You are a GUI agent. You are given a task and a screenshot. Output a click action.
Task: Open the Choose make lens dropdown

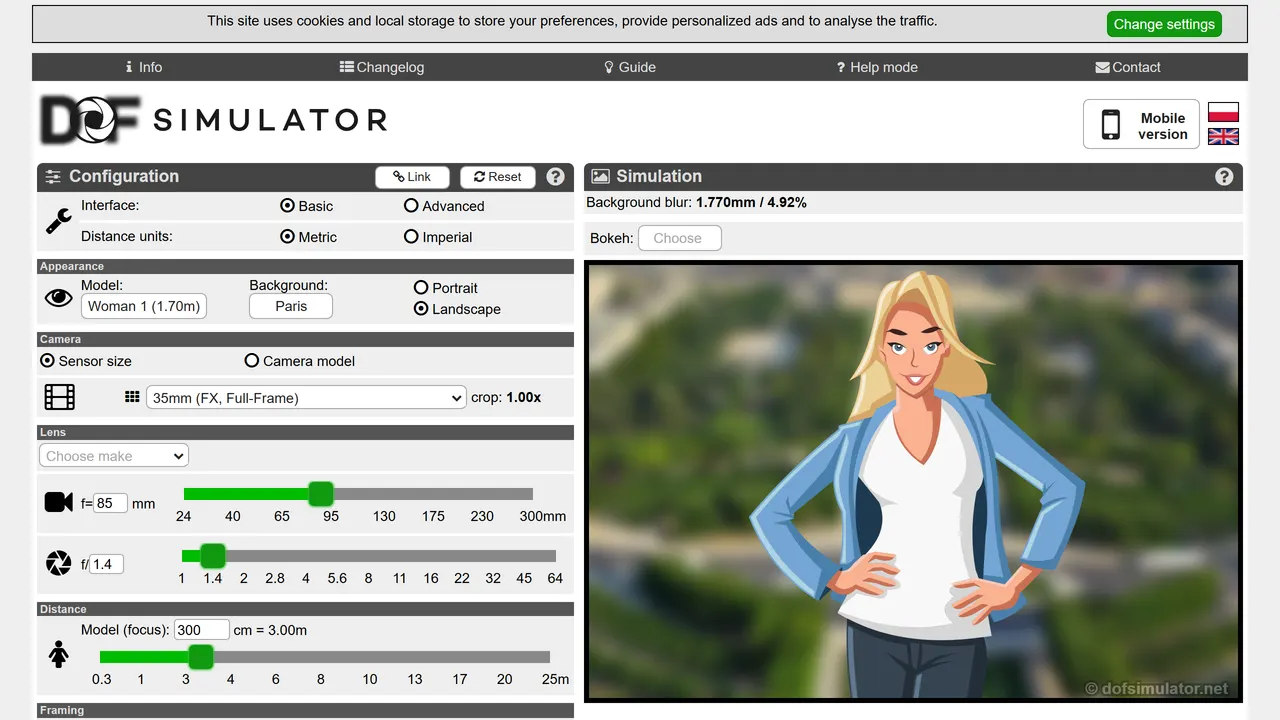point(114,456)
